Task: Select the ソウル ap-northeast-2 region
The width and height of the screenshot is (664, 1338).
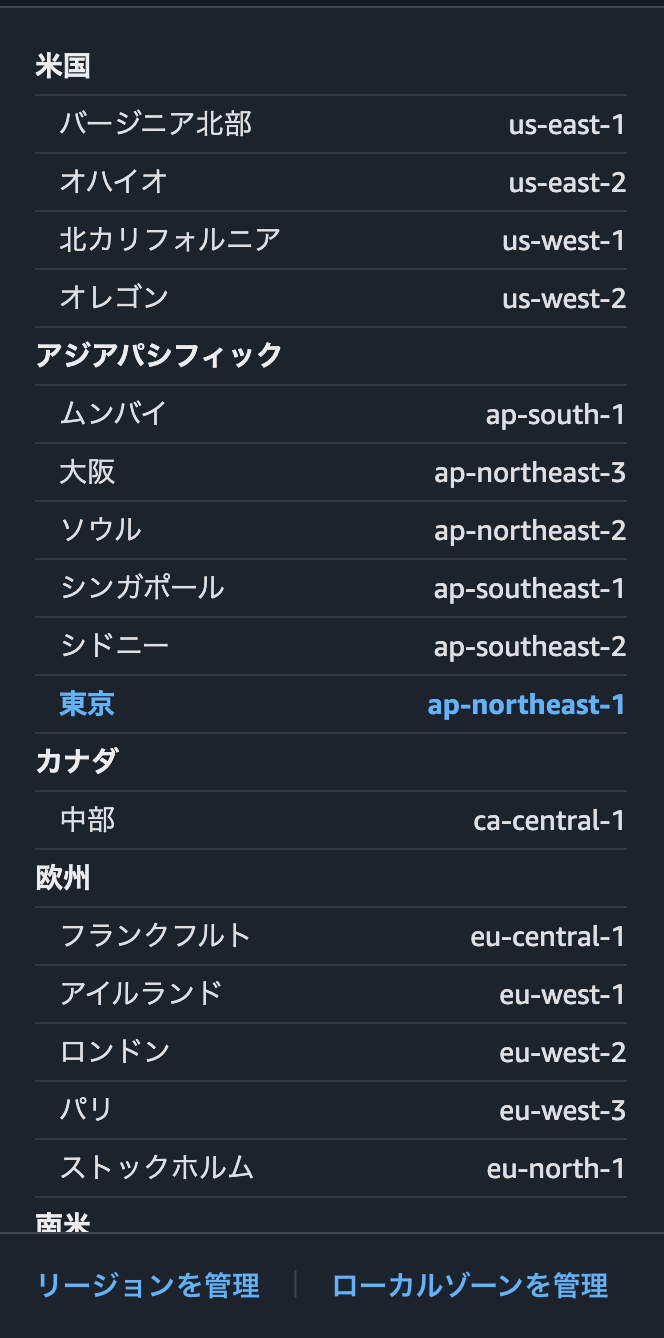Action: [330, 530]
